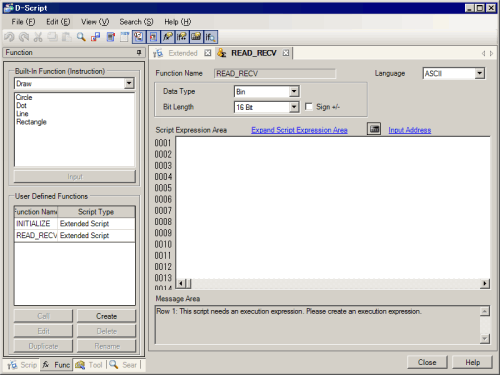Enable the Sign +/- checkbox
500x375 pixels.
(309, 107)
